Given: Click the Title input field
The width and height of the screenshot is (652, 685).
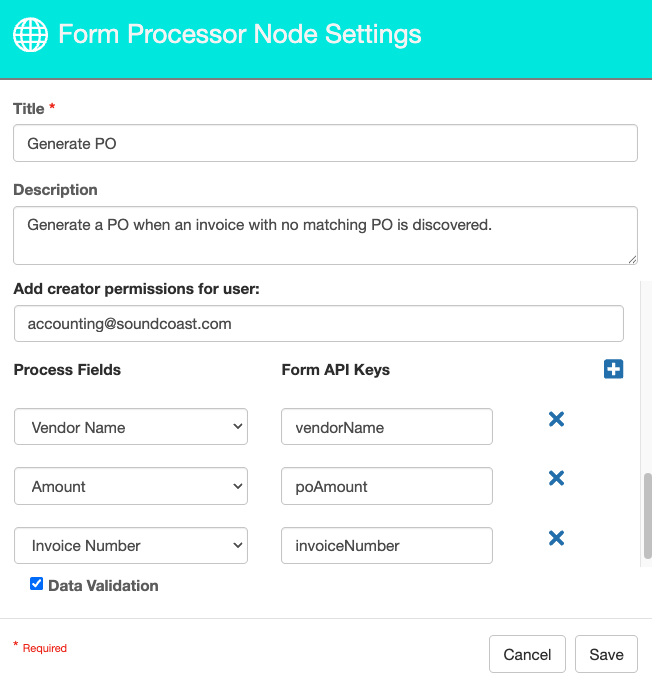Looking at the screenshot, I should [325, 143].
